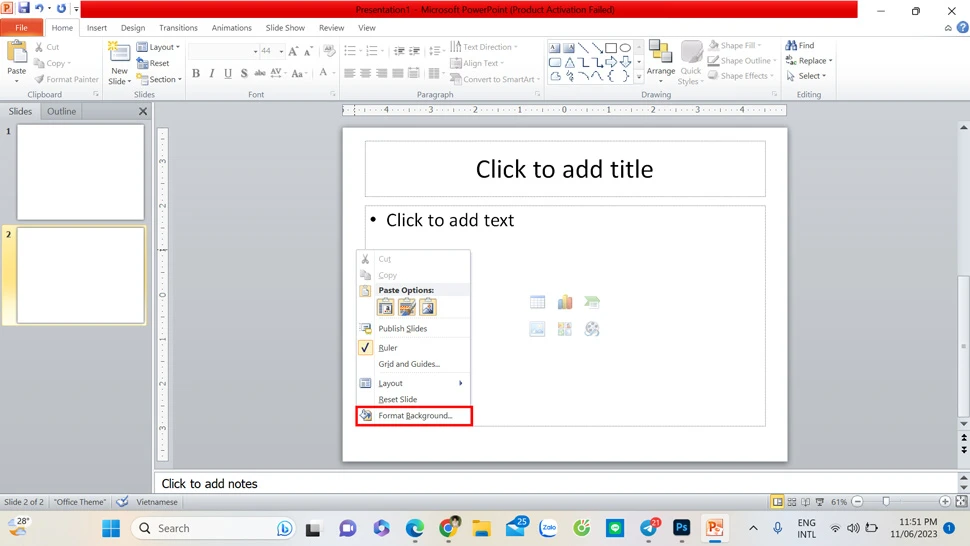970x546 pixels.
Task: Open Windows Start menu
Action: 111,528
